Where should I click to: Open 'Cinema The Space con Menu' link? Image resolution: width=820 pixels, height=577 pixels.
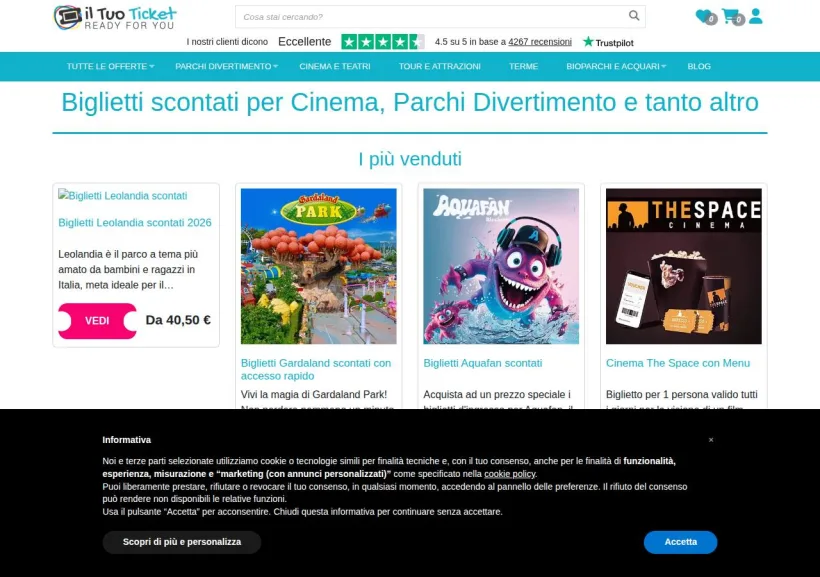click(x=678, y=363)
